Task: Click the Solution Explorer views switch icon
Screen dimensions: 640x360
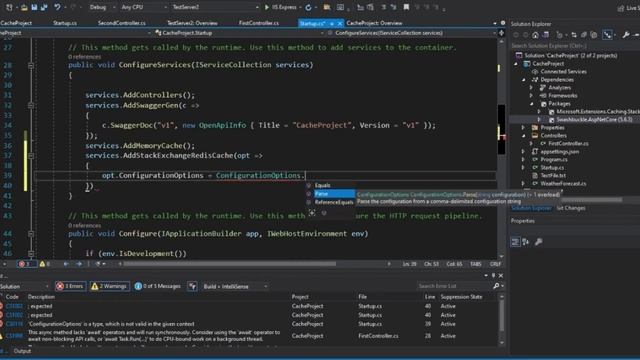Action: point(546,35)
